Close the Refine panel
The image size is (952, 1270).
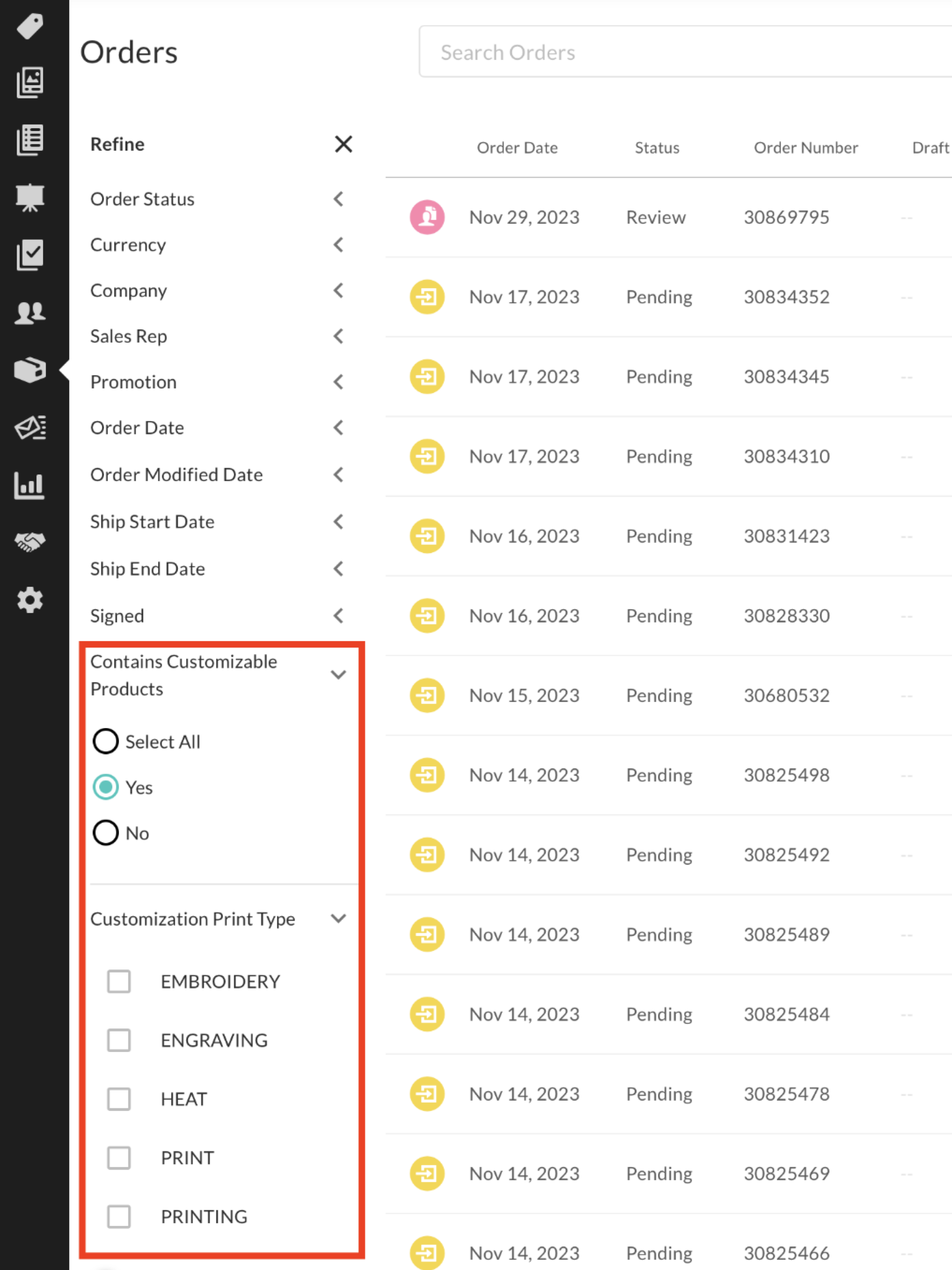(343, 144)
